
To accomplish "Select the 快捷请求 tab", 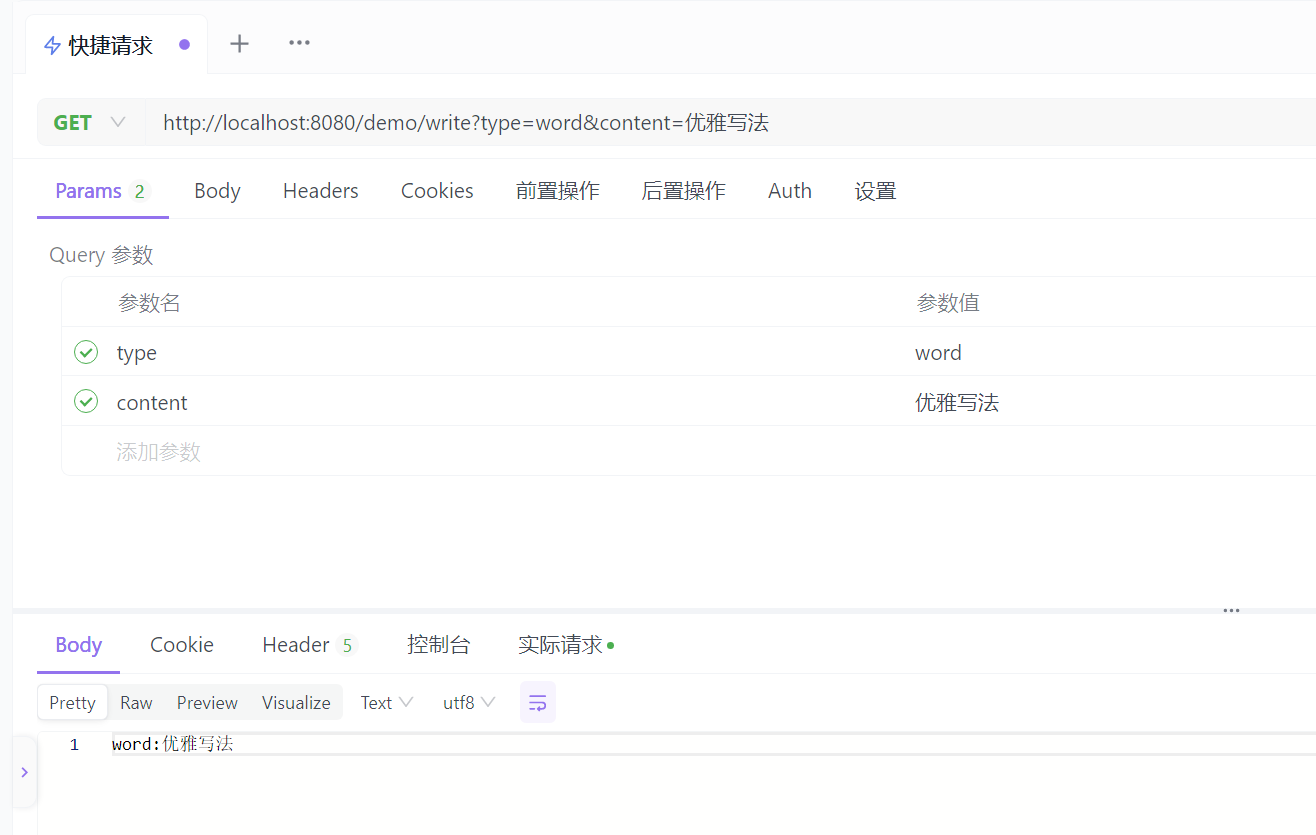I will 116,45.
